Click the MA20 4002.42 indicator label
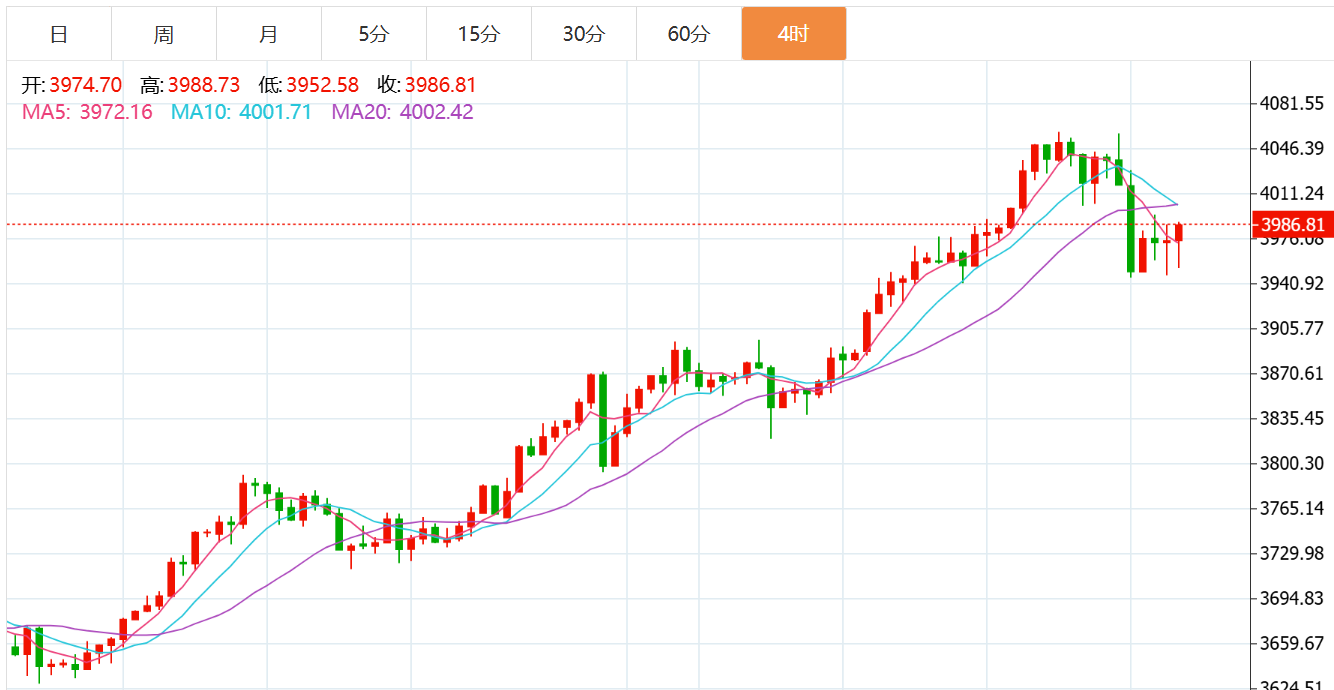1334x690 pixels. coord(402,112)
